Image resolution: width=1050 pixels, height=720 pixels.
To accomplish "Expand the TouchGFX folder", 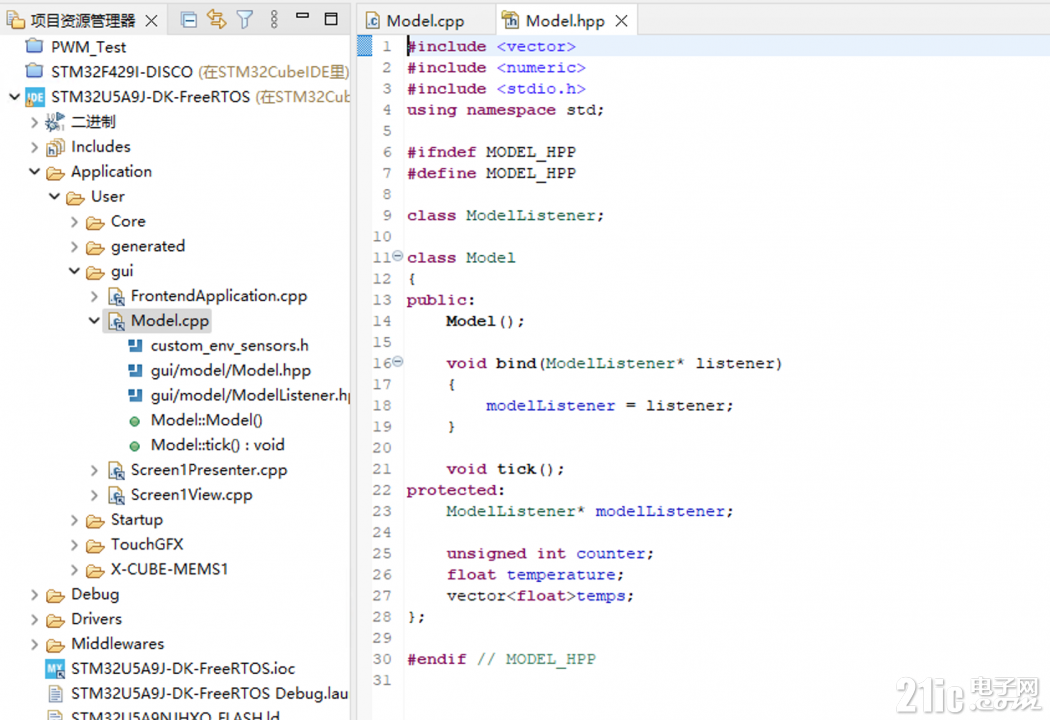I will 74,545.
